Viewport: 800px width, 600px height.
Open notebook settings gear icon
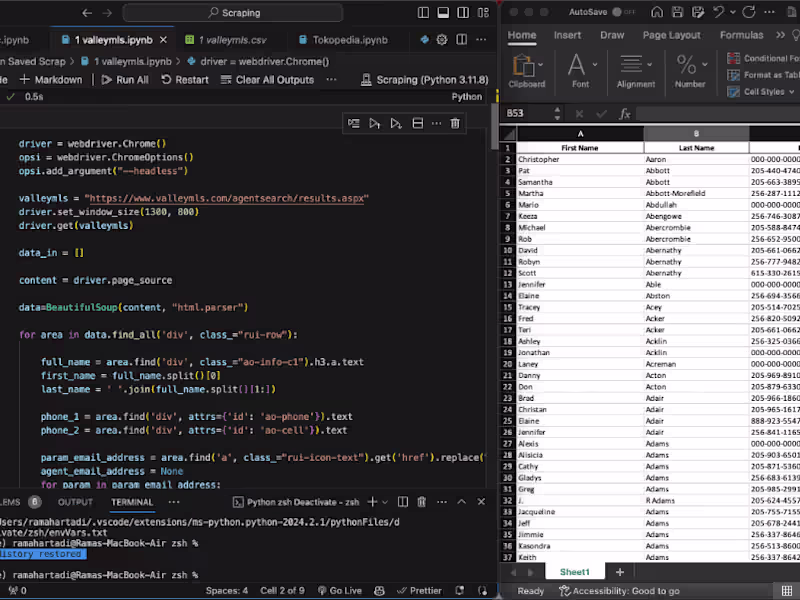tap(441, 40)
